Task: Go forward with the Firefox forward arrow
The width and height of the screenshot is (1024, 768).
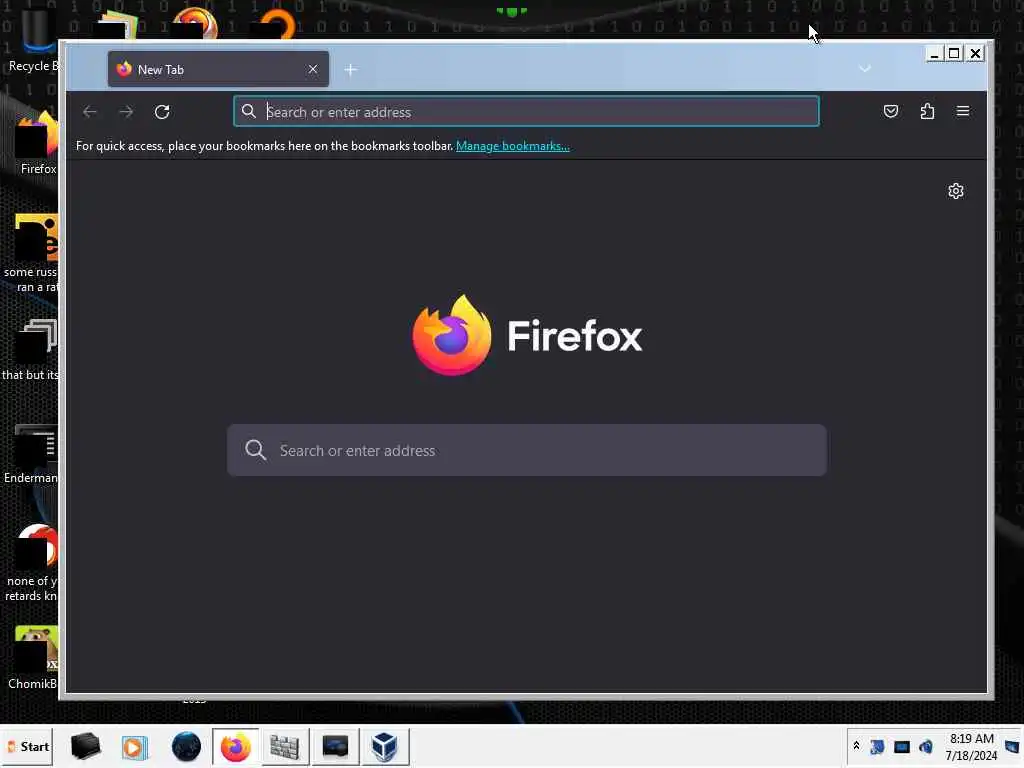Action: coord(126,112)
